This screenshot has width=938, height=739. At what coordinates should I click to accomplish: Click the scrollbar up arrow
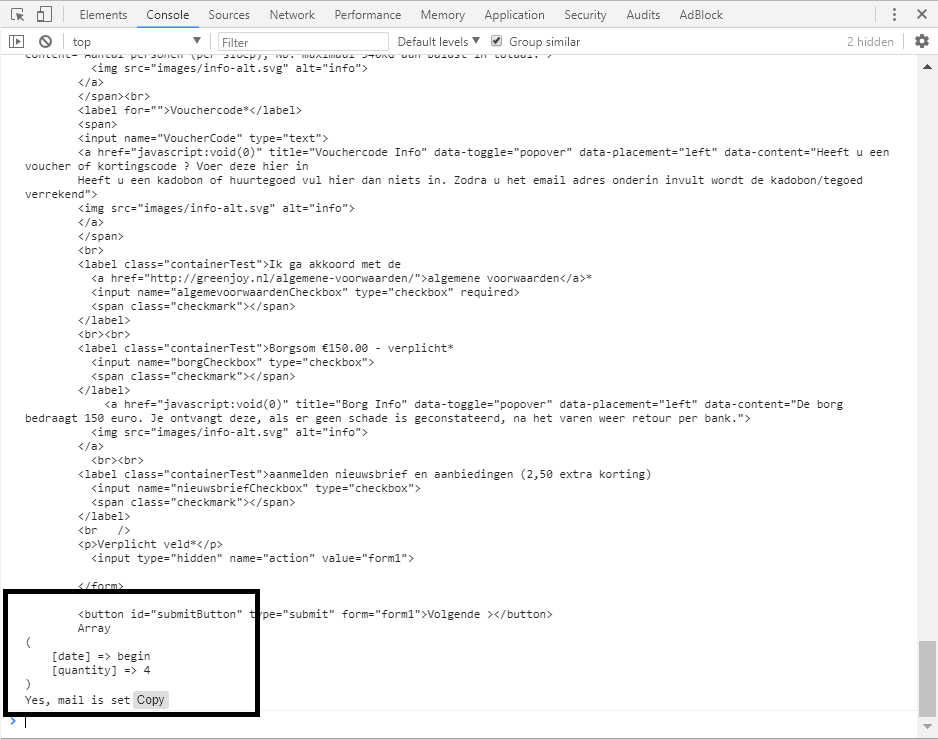927,66
